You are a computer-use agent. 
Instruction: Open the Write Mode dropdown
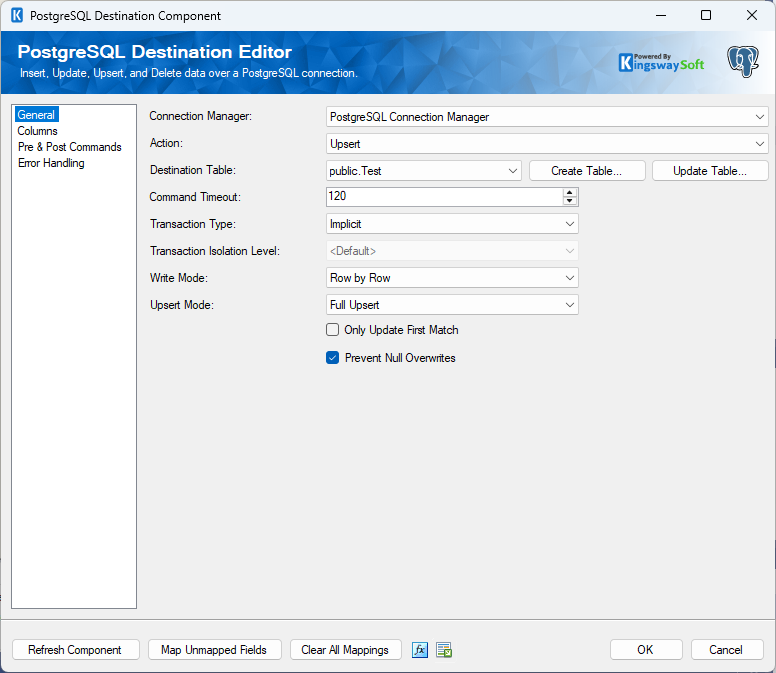tap(452, 278)
